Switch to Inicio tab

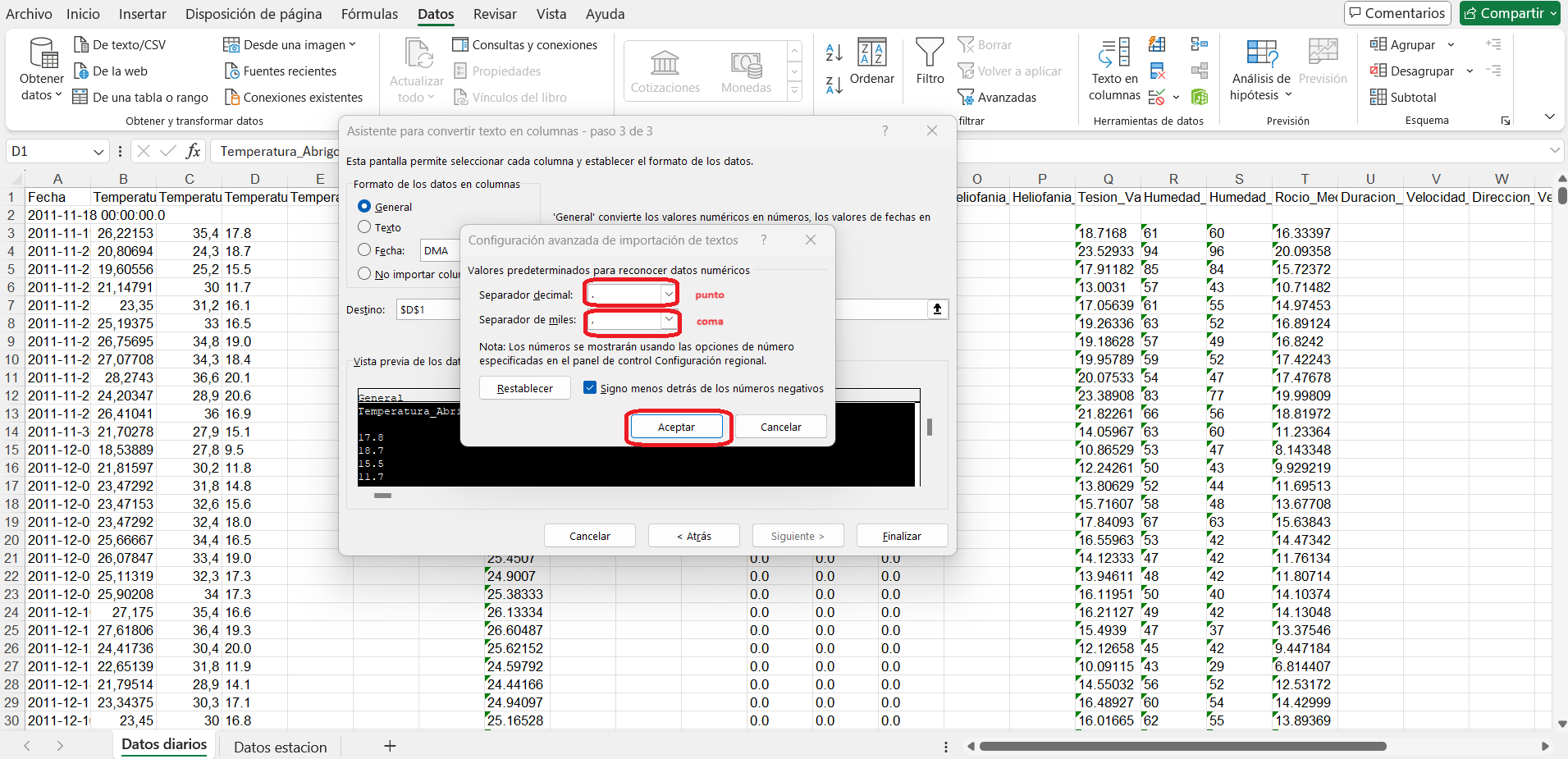click(x=83, y=14)
